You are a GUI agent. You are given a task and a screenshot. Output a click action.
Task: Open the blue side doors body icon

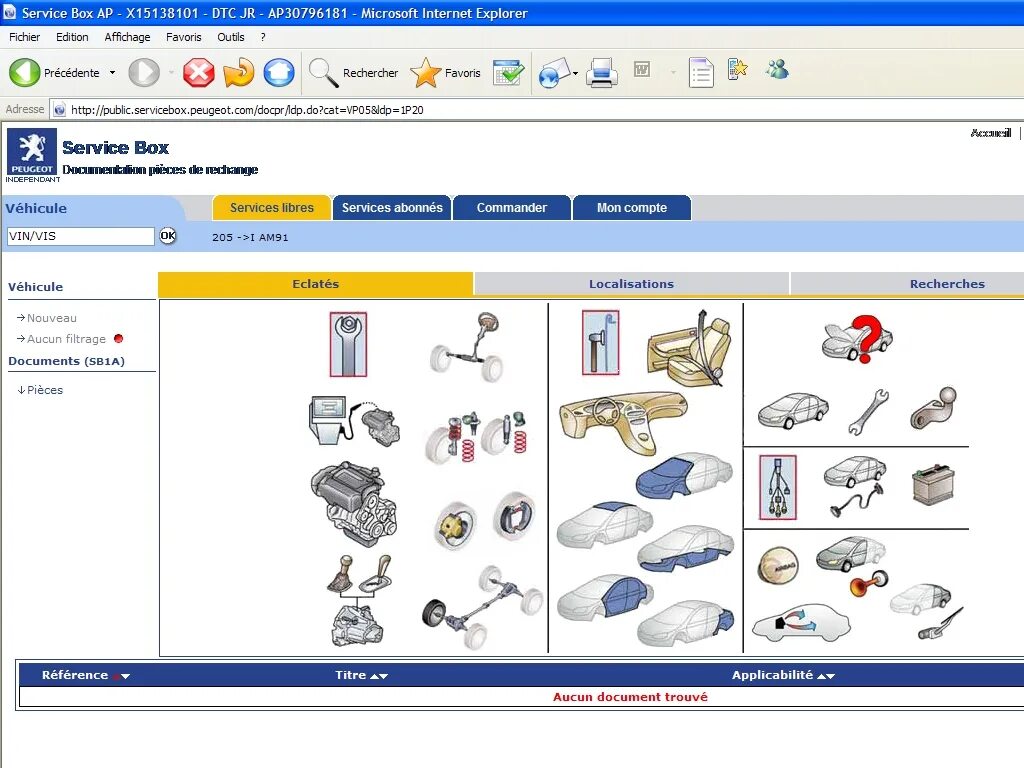(605, 596)
